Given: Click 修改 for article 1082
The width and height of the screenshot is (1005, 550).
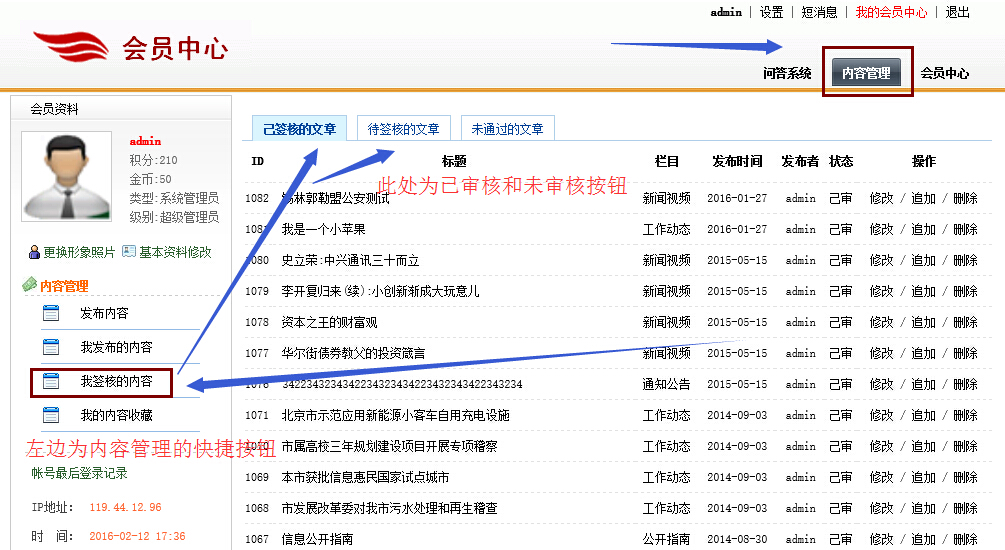Looking at the screenshot, I should 881,198.
